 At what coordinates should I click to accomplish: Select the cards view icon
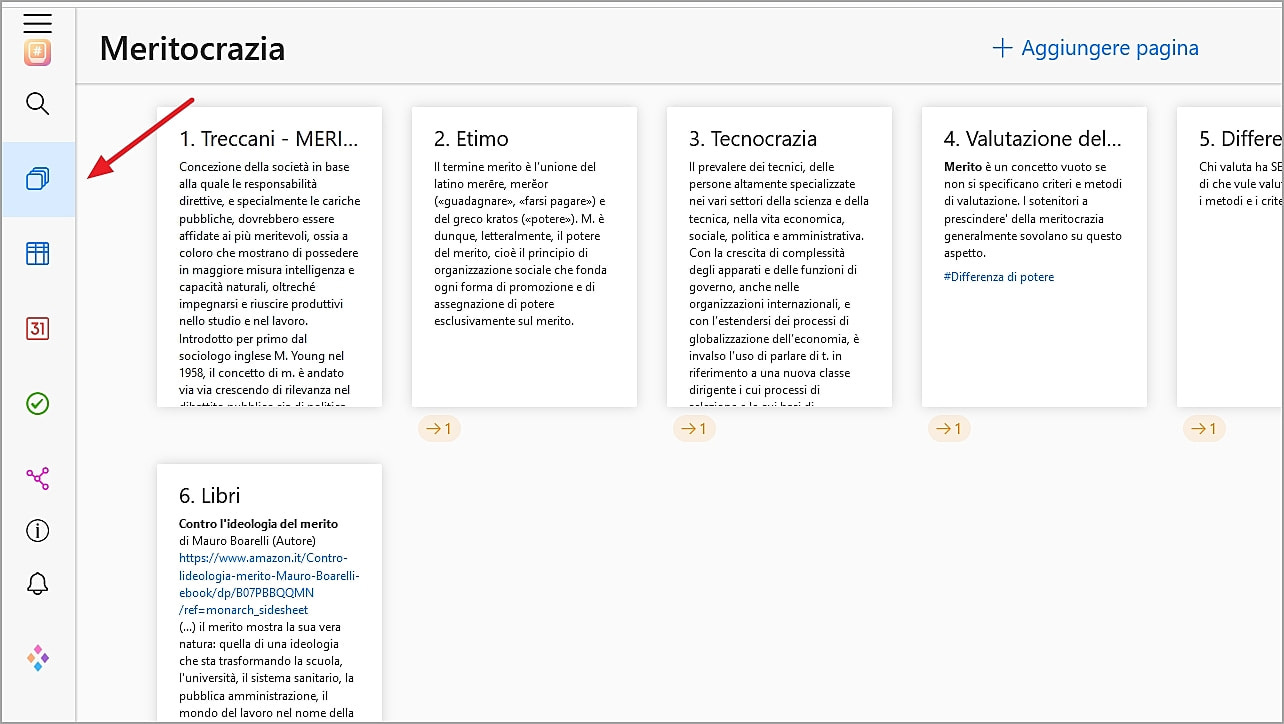tap(38, 179)
